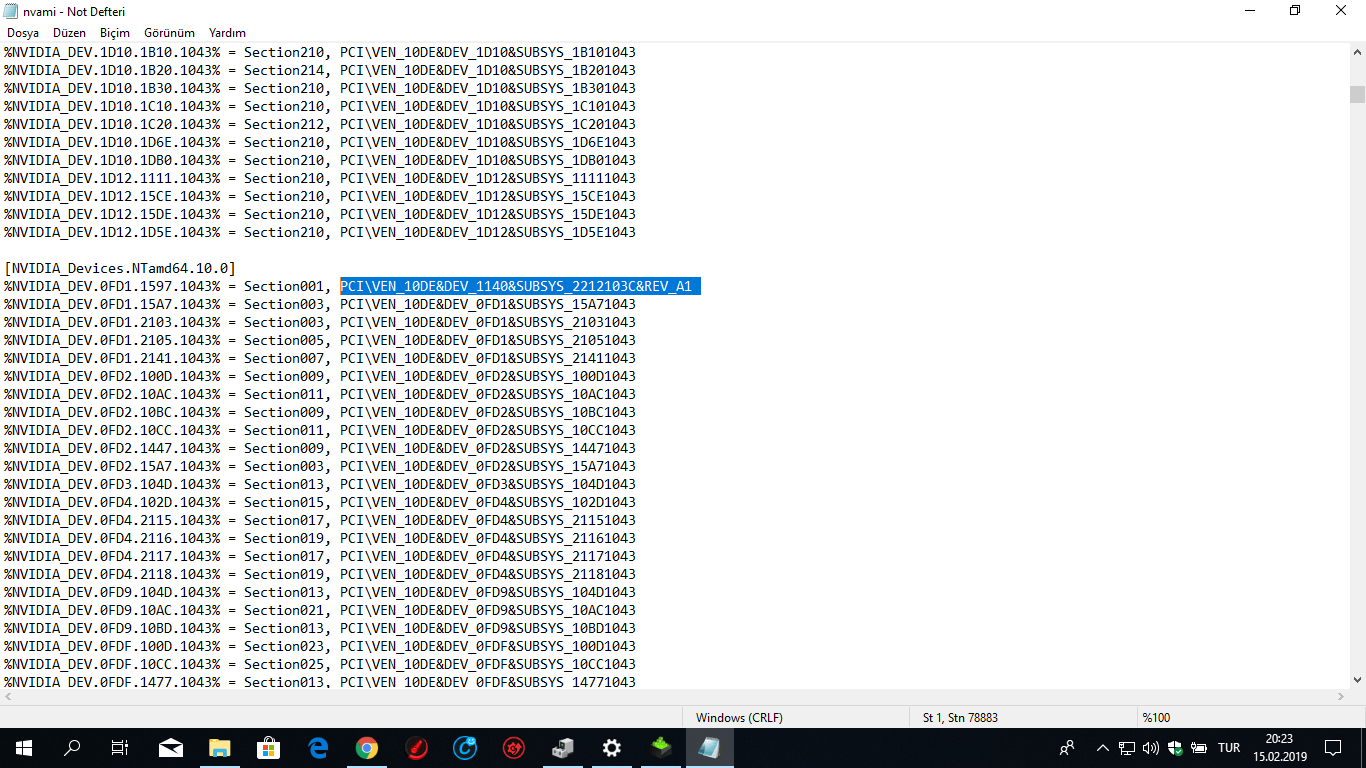Click "Section025" in the 0FDF.10CC line
This screenshot has width=1366, height=768.
coord(284,664)
